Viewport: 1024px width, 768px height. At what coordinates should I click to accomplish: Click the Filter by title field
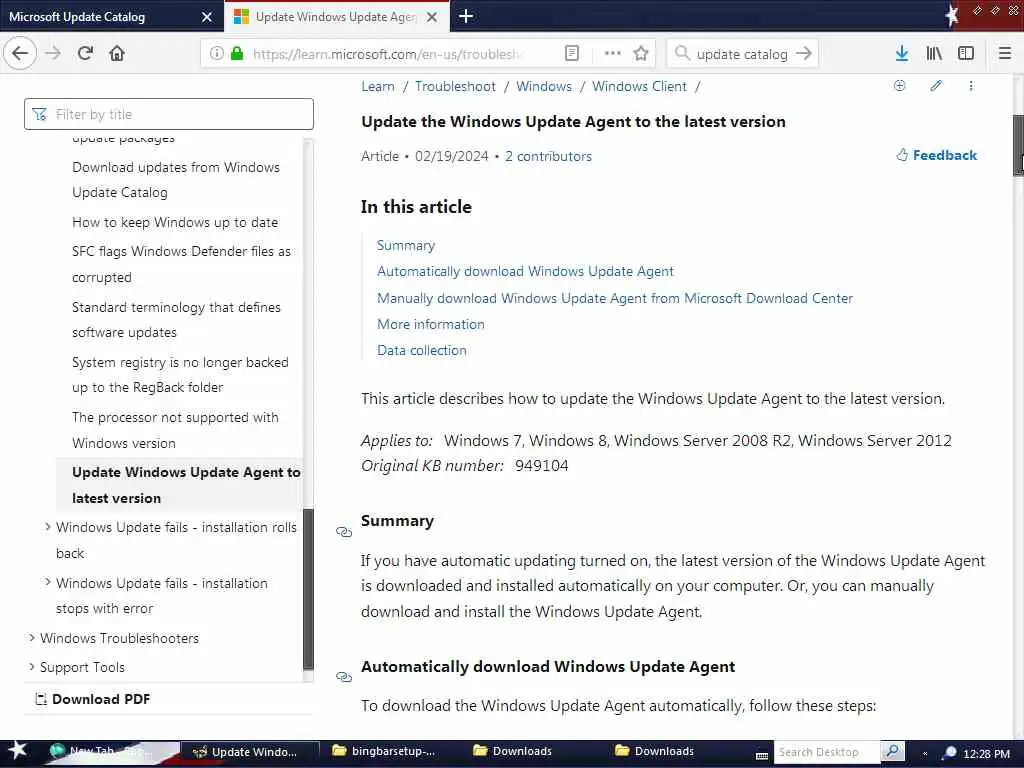click(x=168, y=114)
